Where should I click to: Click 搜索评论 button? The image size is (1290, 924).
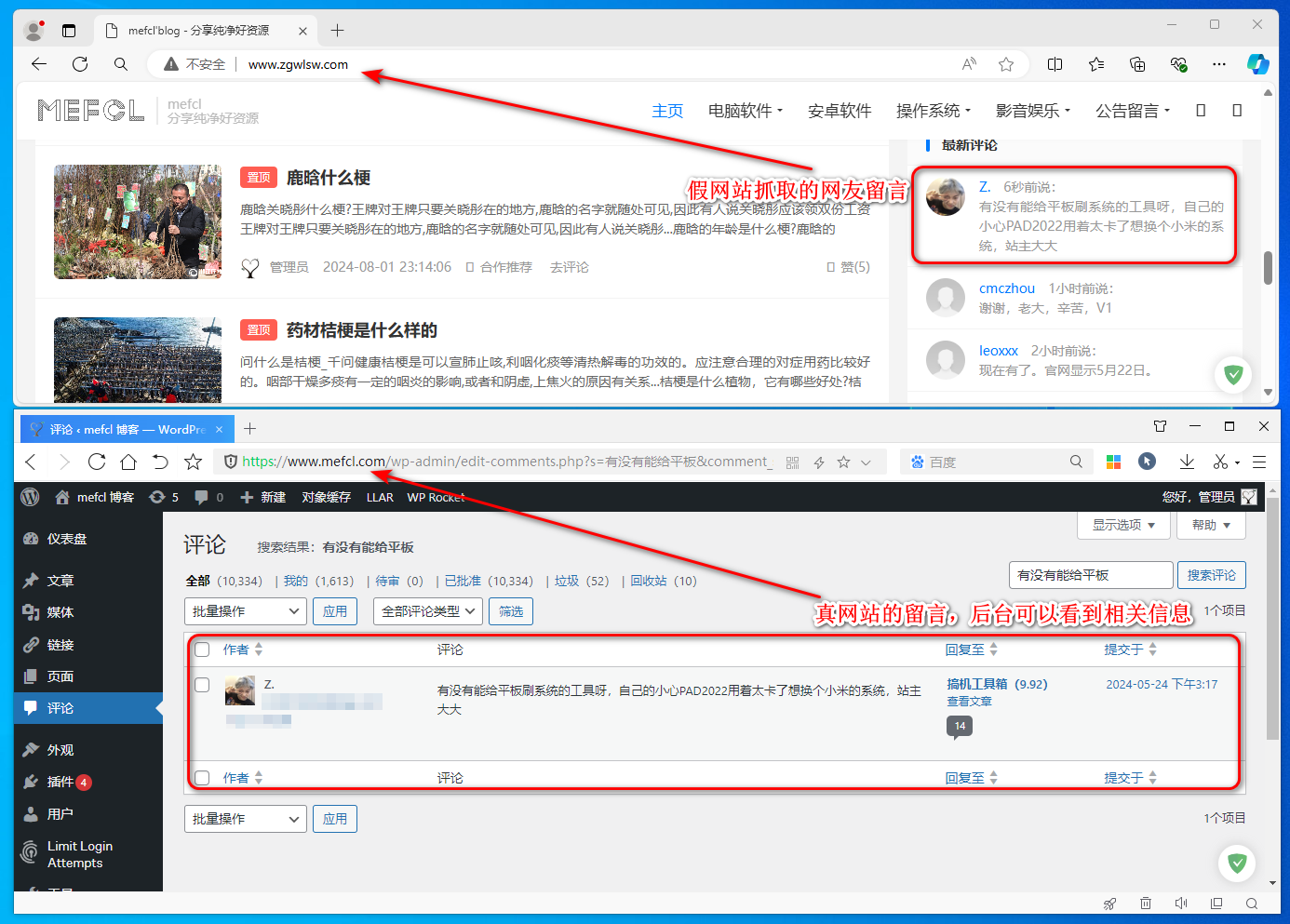1211,575
